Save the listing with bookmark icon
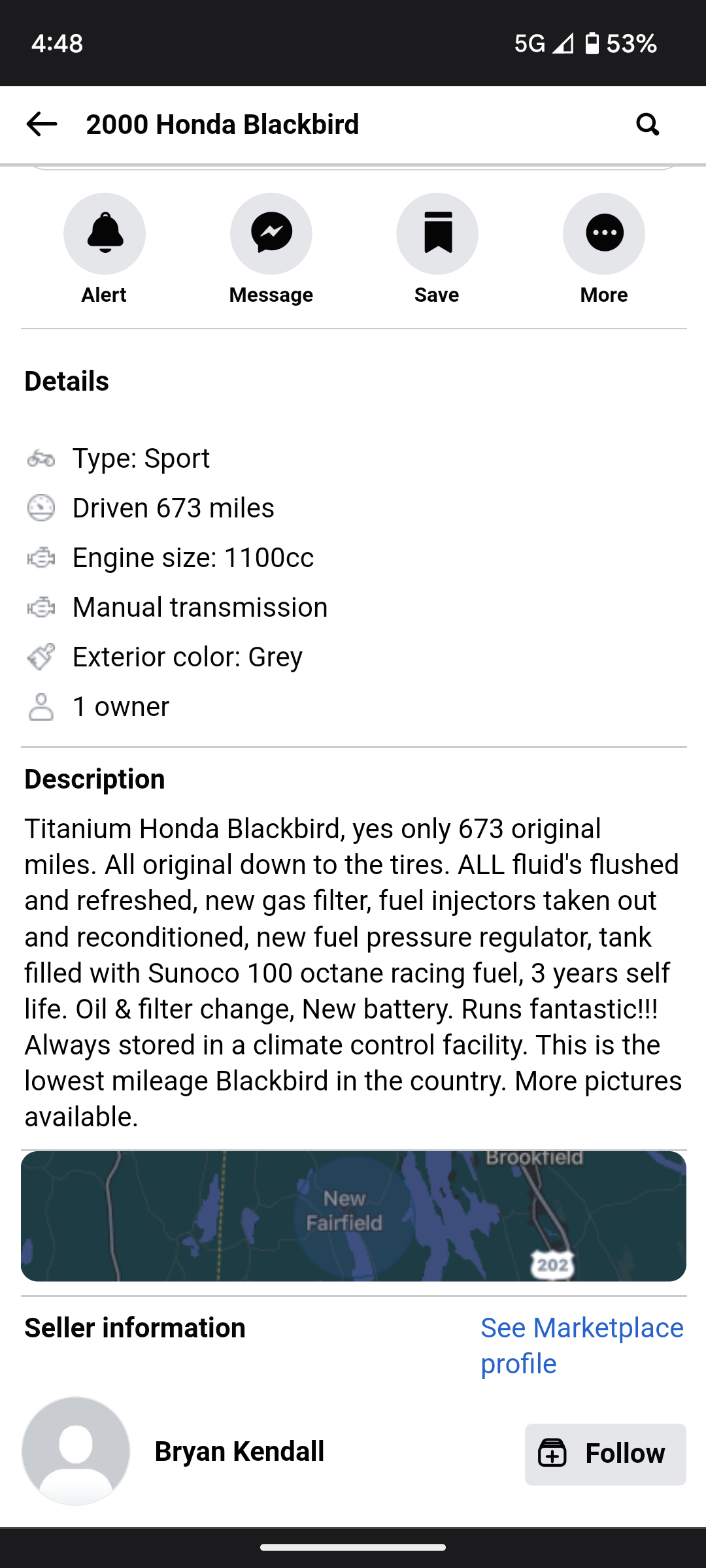Image resolution: width=706 pixels, height=1568 pixels. [437, 233]
